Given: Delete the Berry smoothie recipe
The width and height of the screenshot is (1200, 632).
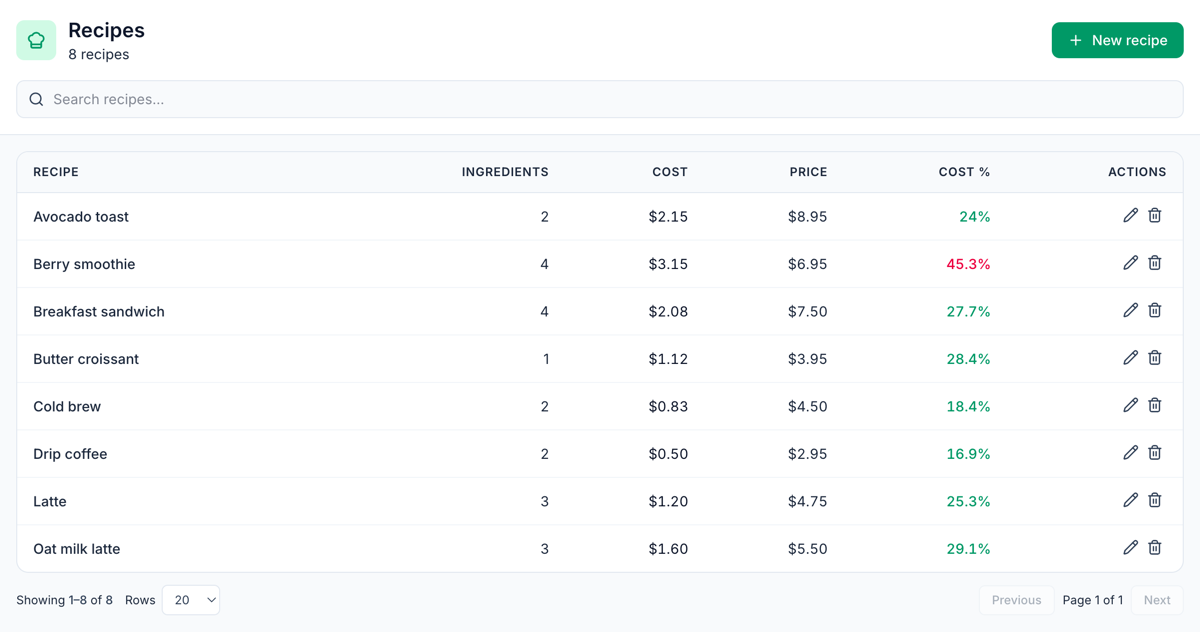Looking at the screenshot, I should pos(1155,263).
